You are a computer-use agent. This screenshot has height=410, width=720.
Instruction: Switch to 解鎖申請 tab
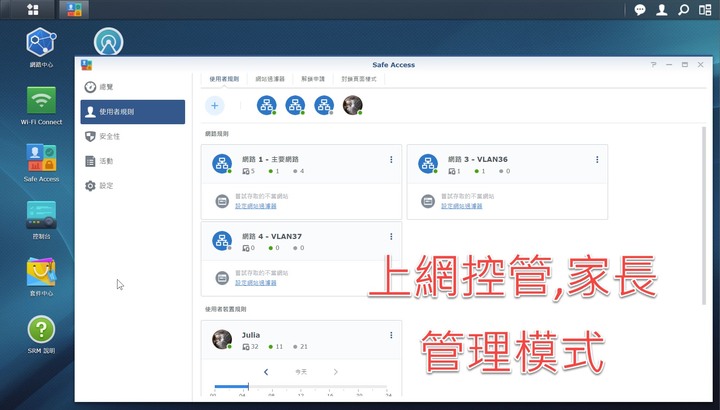click(x=313, y=79)
